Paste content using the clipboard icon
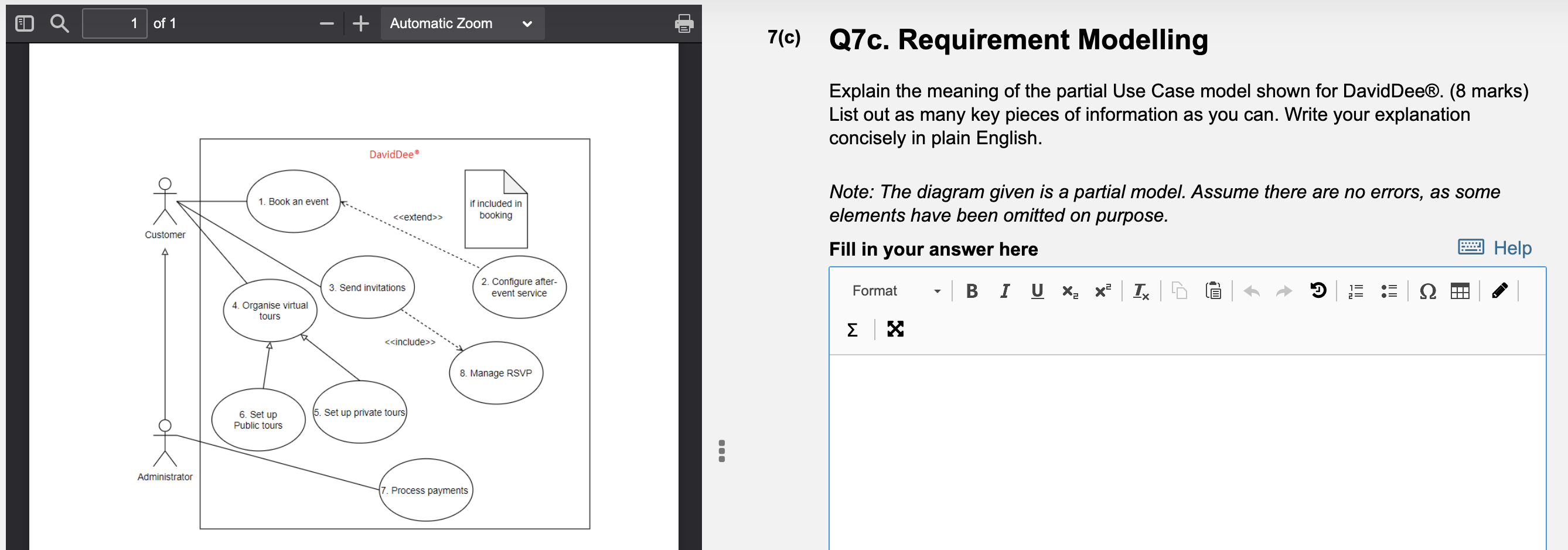Image resolution: width=1568 pixels, height=550 pixels. pos(1212,291)
